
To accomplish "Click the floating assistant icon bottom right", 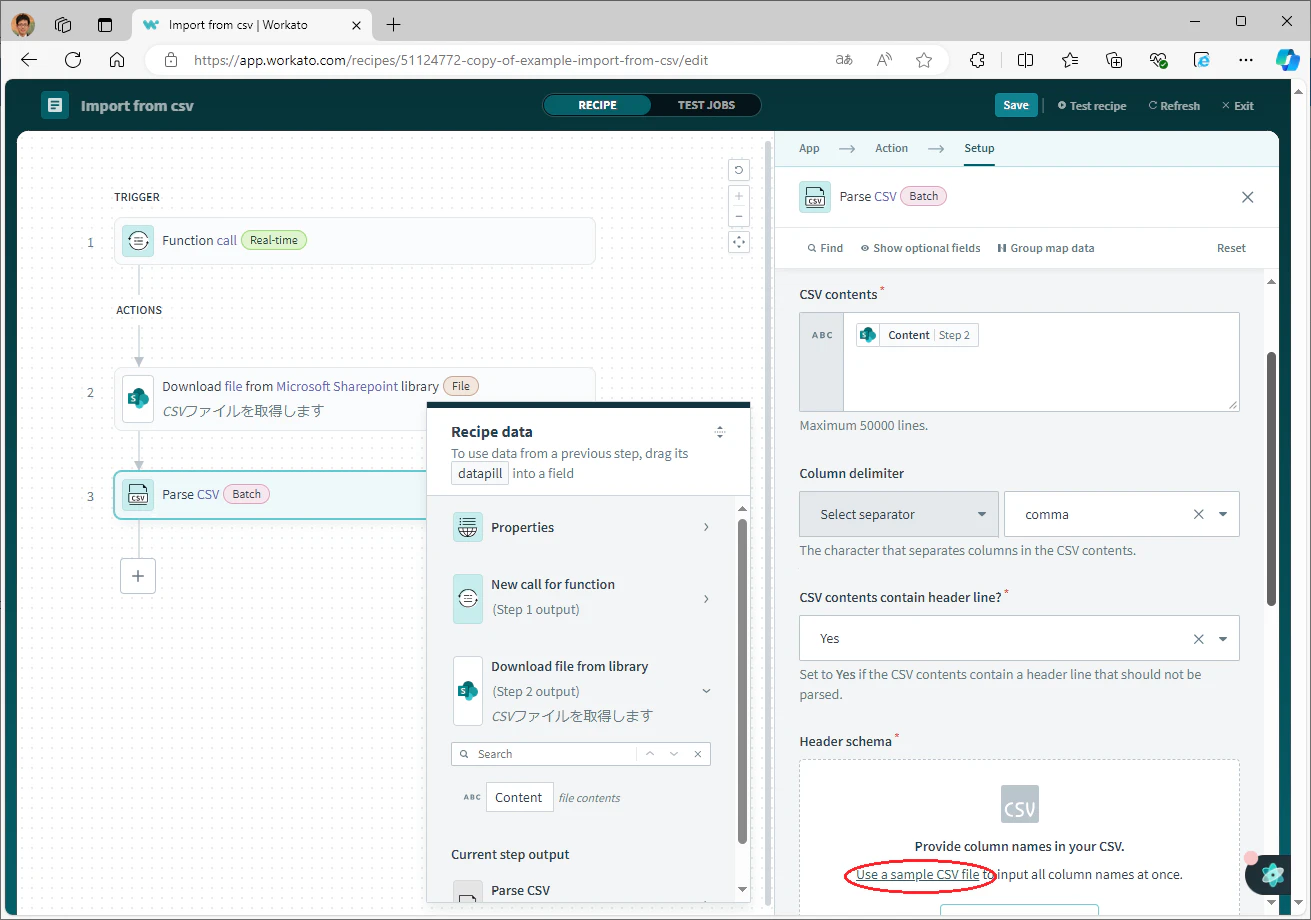I will pyautogui.click(x=1273, y=874).
